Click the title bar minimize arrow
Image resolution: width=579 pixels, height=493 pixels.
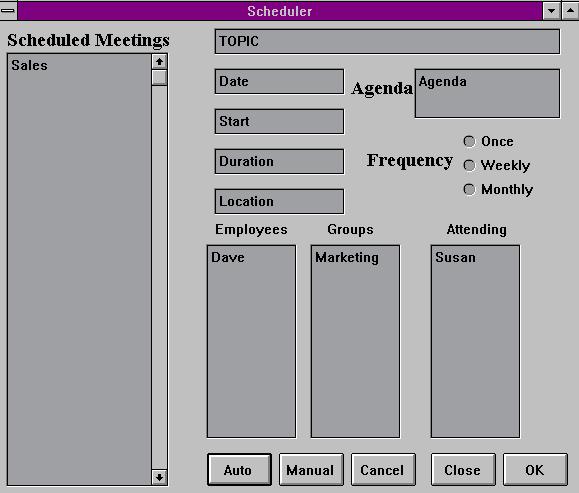[x=551, y=11]
